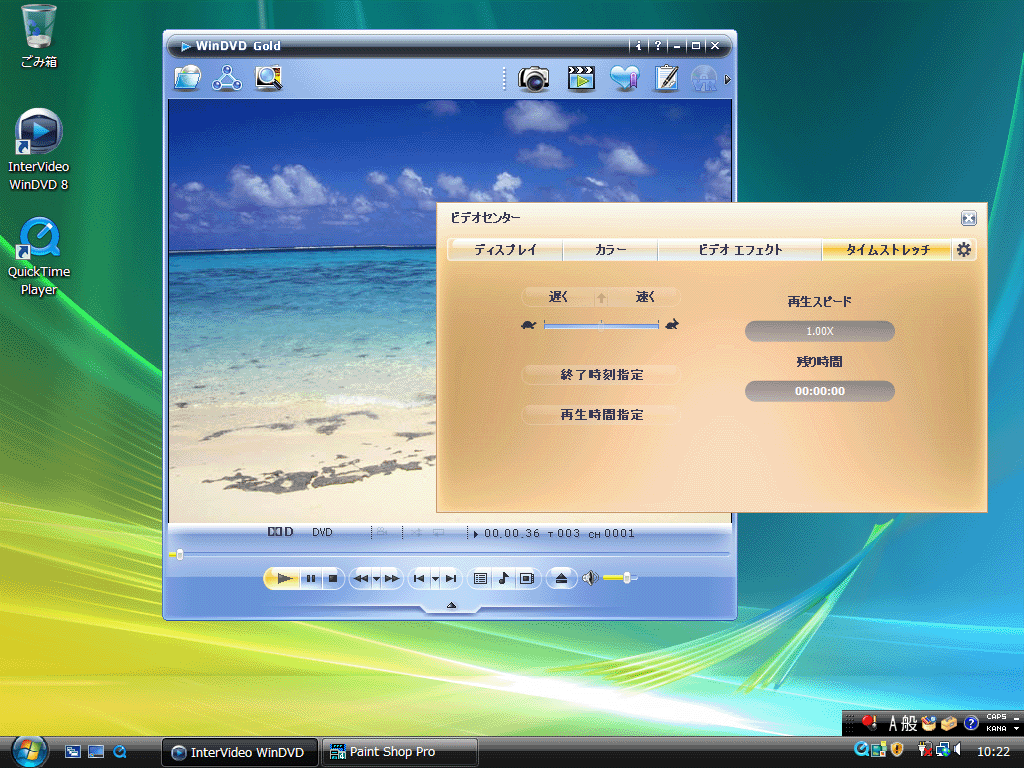The image size is (1024, 768).
Task: Play the DVD
Action: pos(283,578)
